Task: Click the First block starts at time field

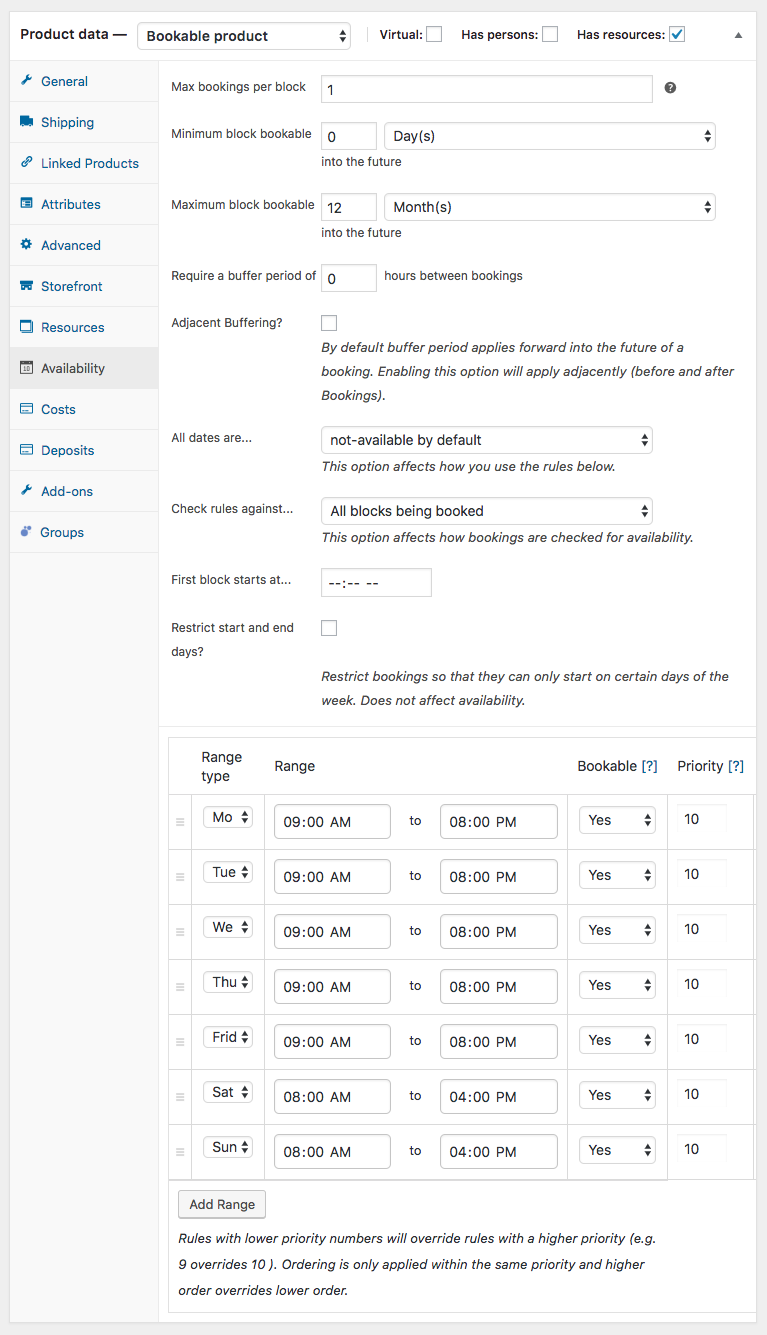Action: 376,583
